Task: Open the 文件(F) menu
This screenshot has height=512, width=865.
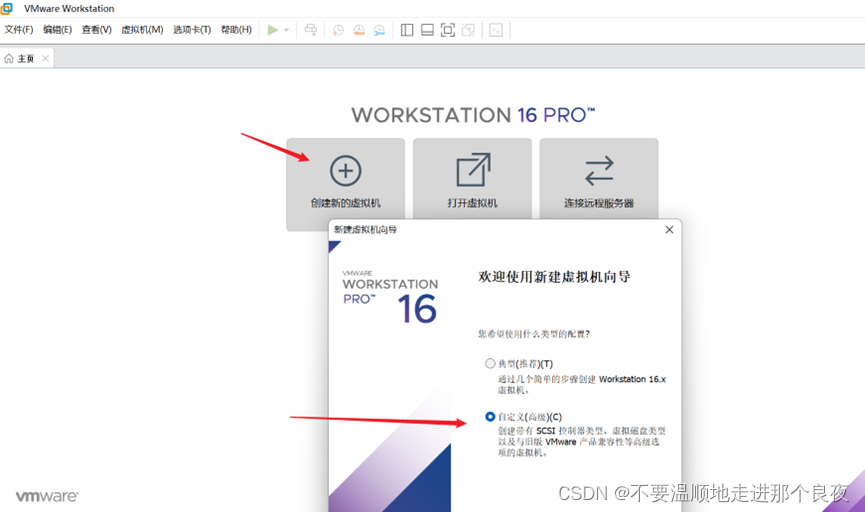Action: coord(19,30)
